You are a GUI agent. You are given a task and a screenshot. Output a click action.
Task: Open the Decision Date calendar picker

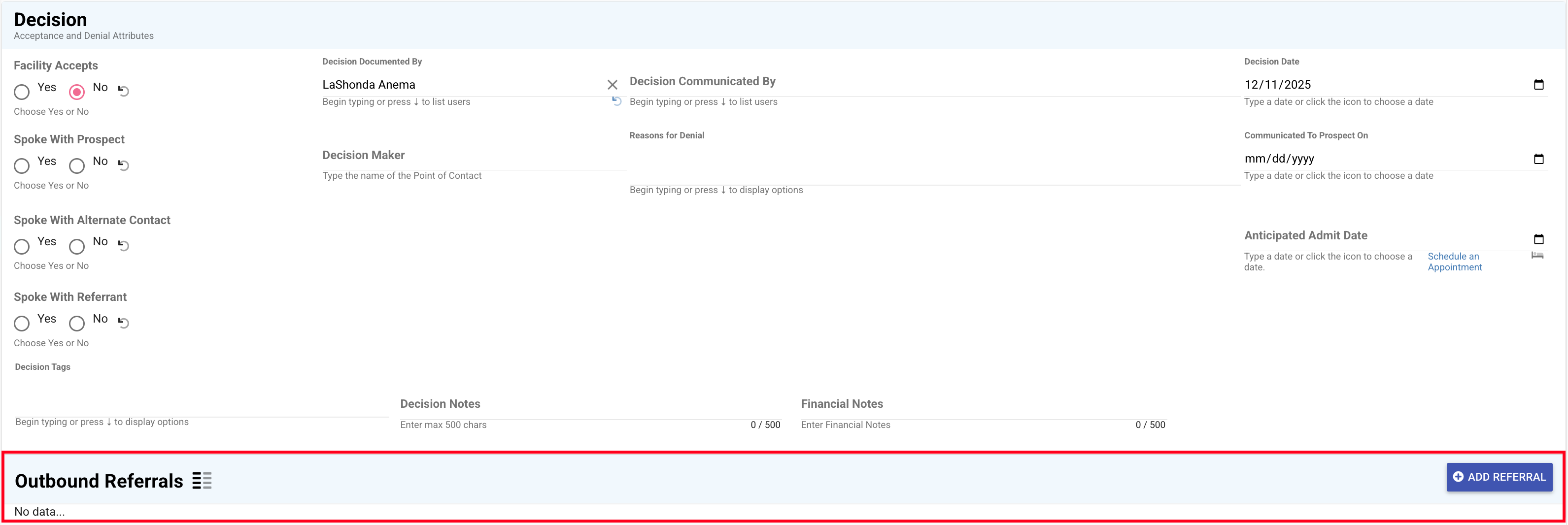click(x=1538, y=85)
